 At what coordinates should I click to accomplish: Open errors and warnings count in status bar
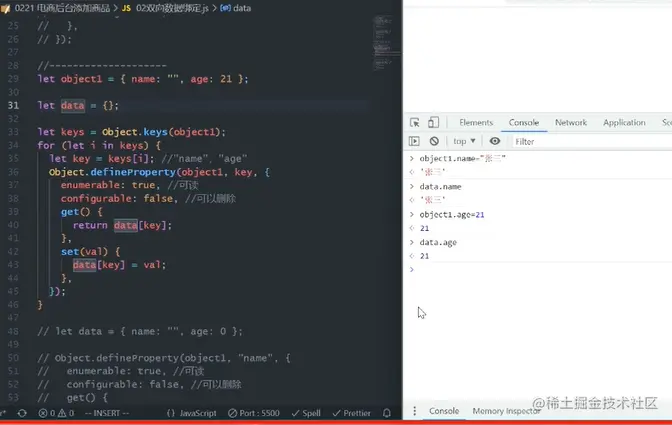(56, 413)
